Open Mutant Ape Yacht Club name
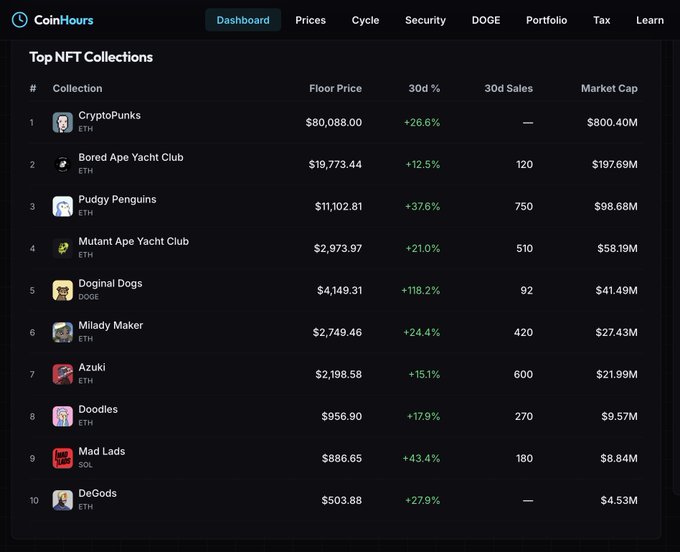680x552 pixels. [x=134, y=241]
